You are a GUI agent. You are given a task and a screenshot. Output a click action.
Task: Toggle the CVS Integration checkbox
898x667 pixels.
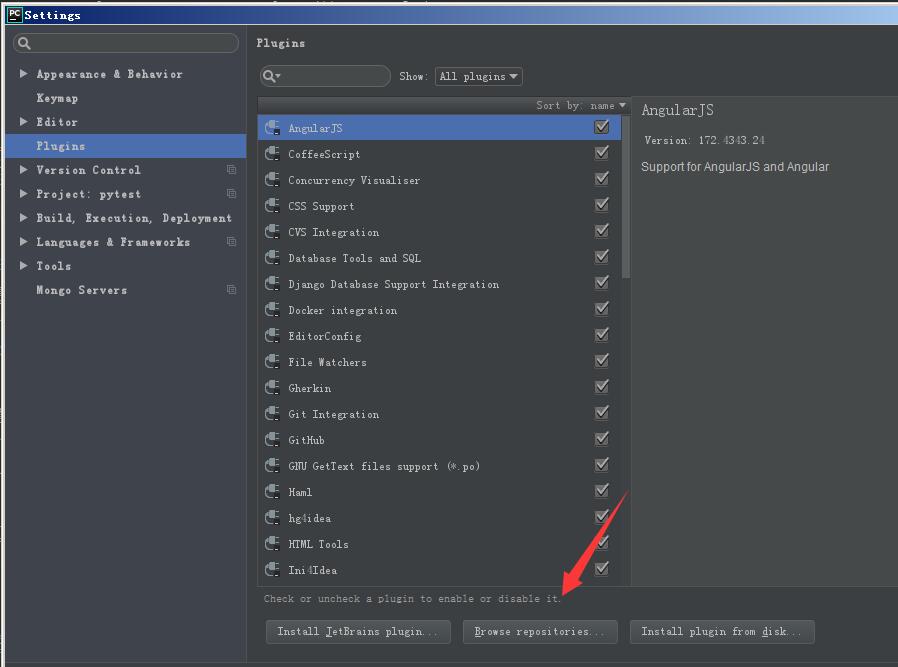pos(601,231)
